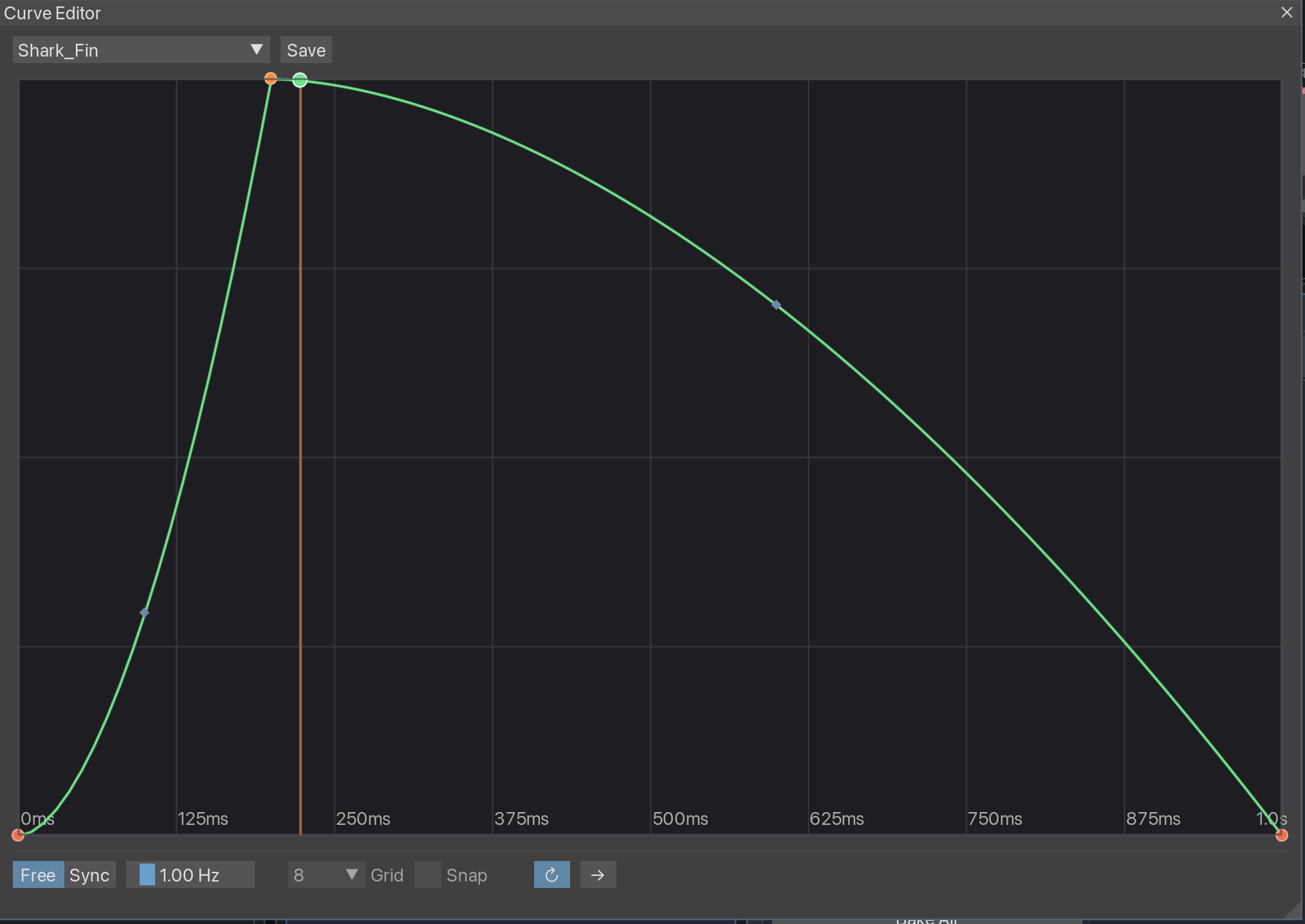Enable the Snap checkbox
This screenshot has height=924, width=1305.
pos(427,874)
